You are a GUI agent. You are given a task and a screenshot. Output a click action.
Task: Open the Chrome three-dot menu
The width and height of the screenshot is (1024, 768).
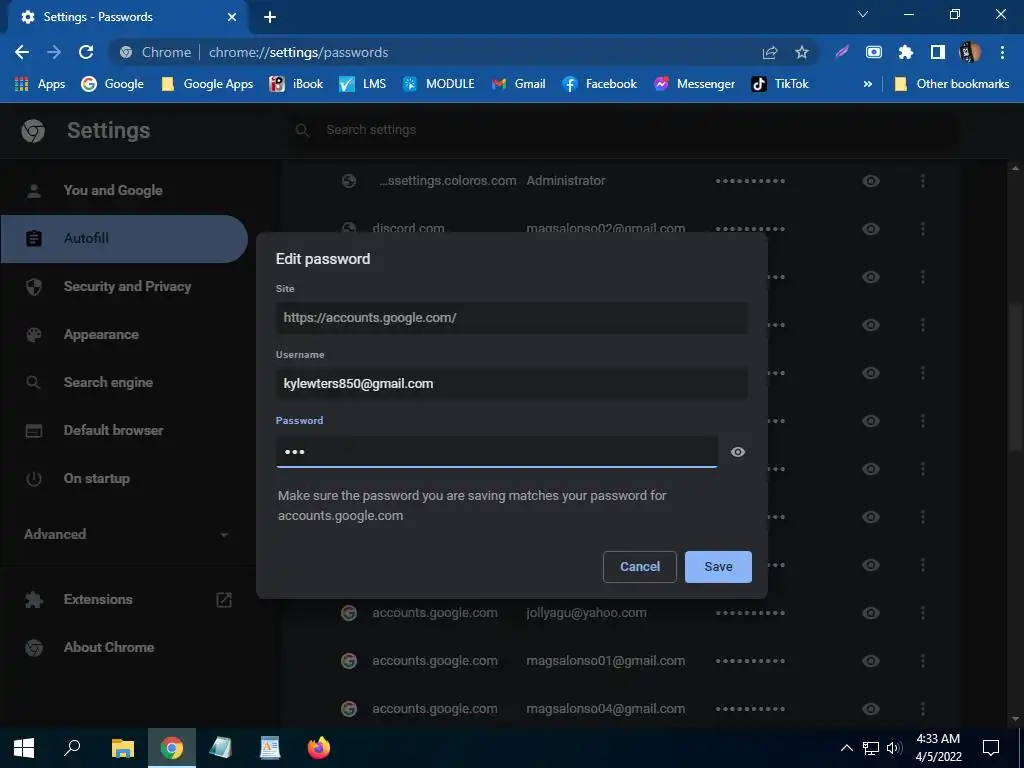pyautogui.click(x=1002, y=52)
